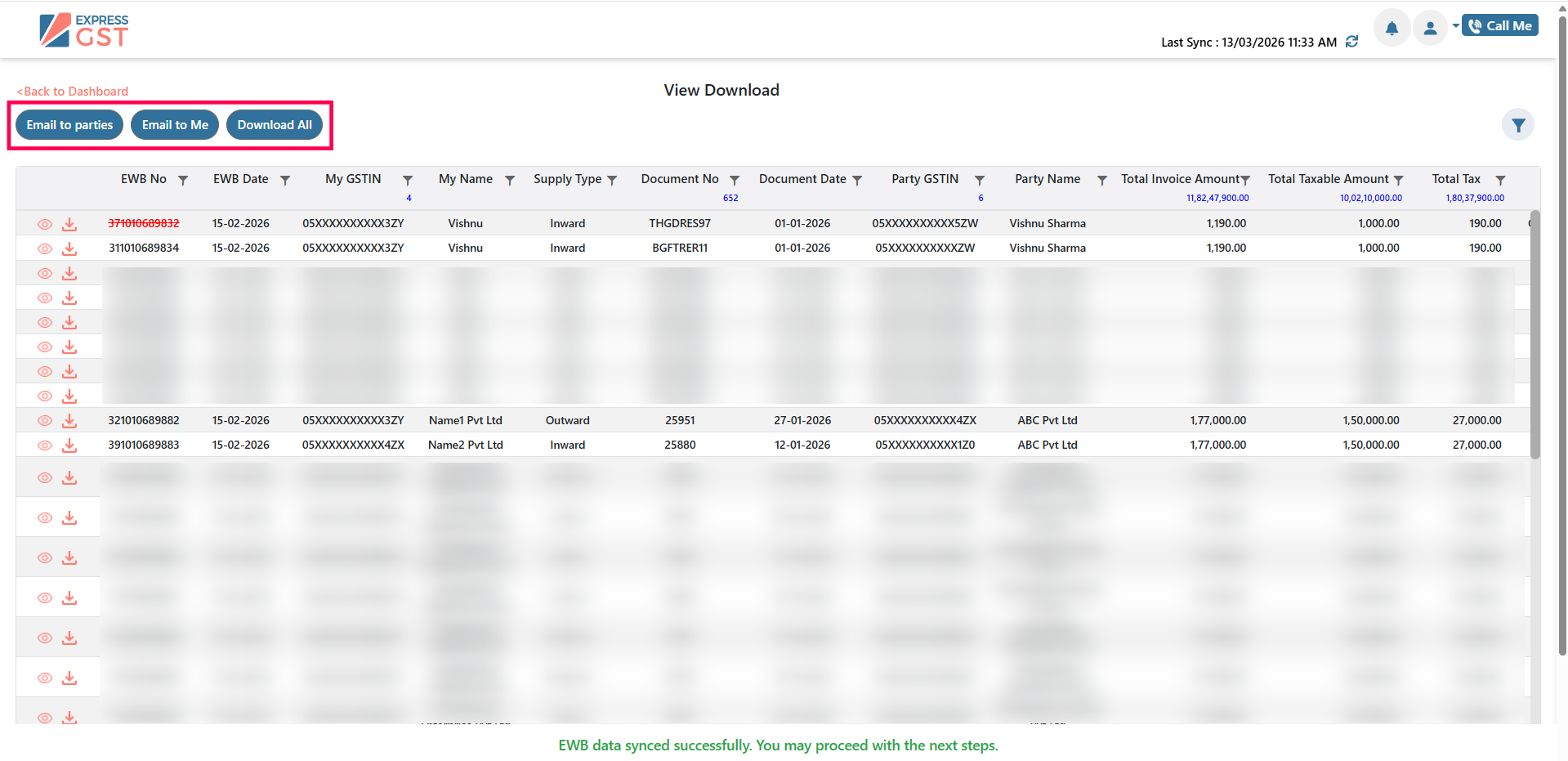Screen dimensions: 1568x761
Task: Click the notification bell icon
Action: coord(1391,29)
